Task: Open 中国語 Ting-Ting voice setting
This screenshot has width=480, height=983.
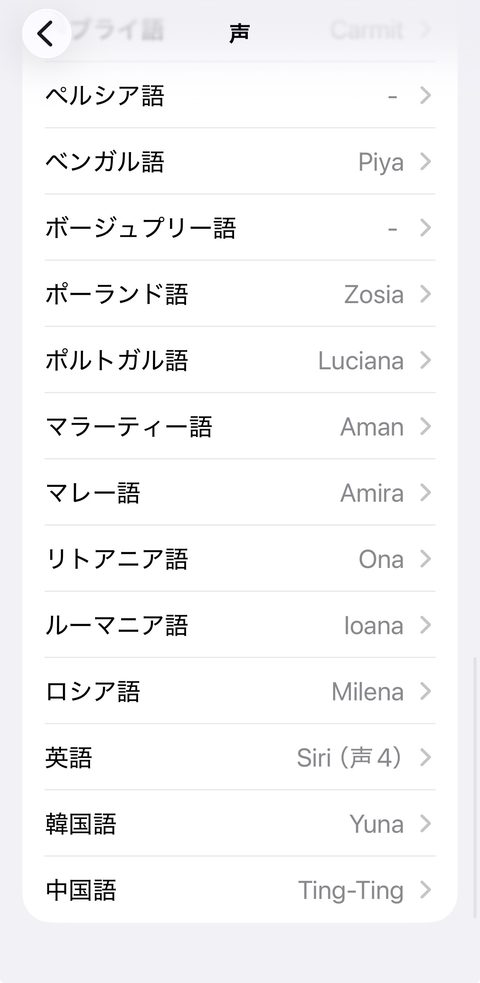Action: (x=240, y=890)
